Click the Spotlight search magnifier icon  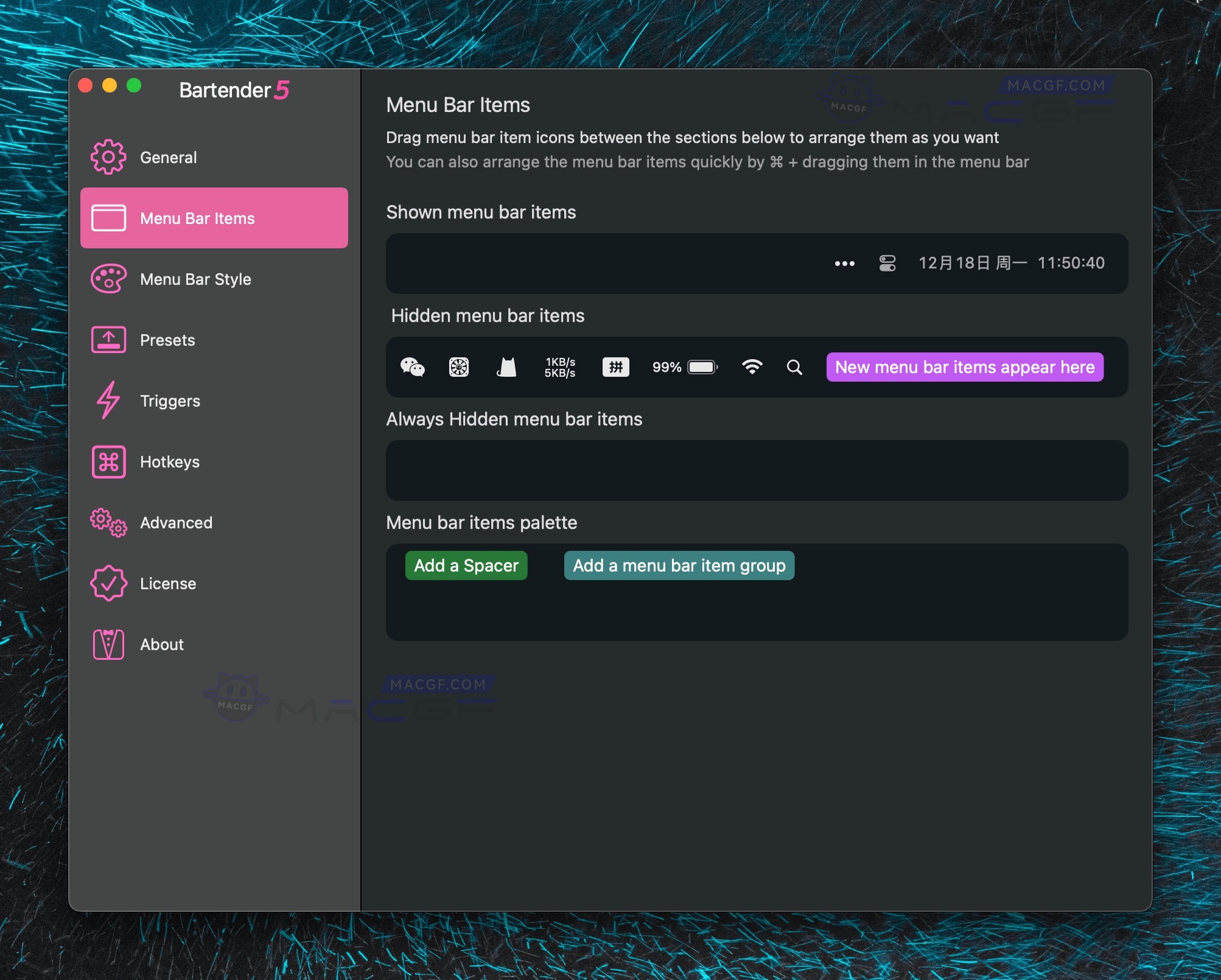(794, 367)
